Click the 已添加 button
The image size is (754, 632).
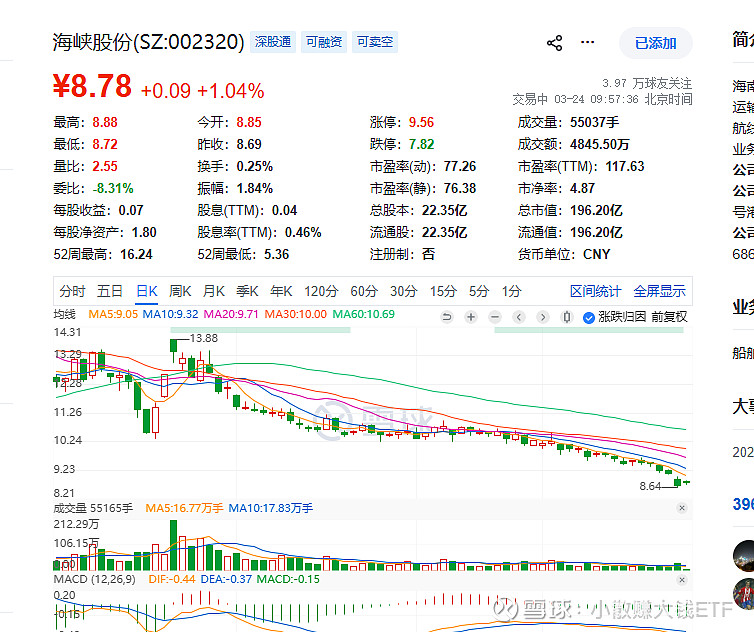coord(655,43)
